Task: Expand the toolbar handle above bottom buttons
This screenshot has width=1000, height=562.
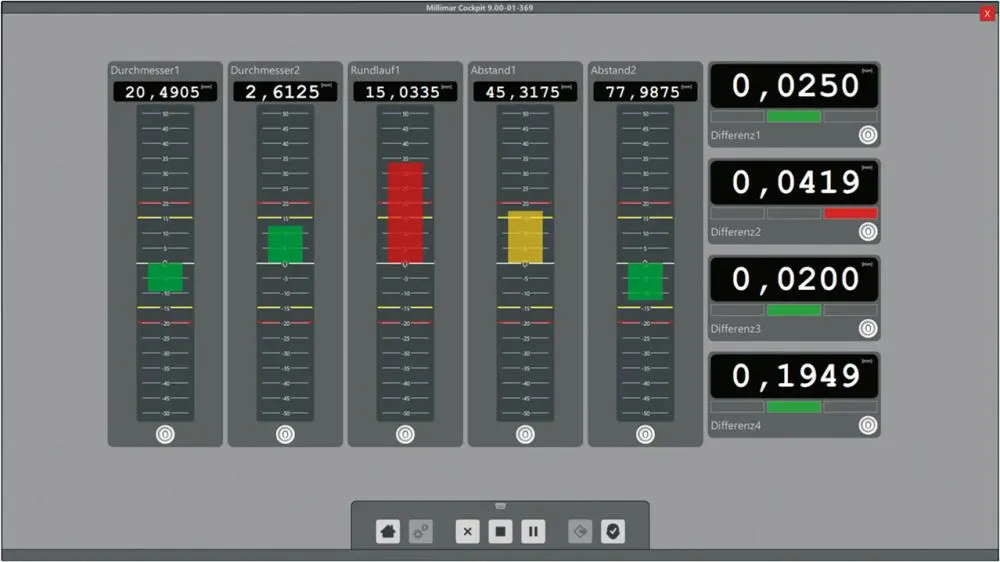Action: click(500, 506)
